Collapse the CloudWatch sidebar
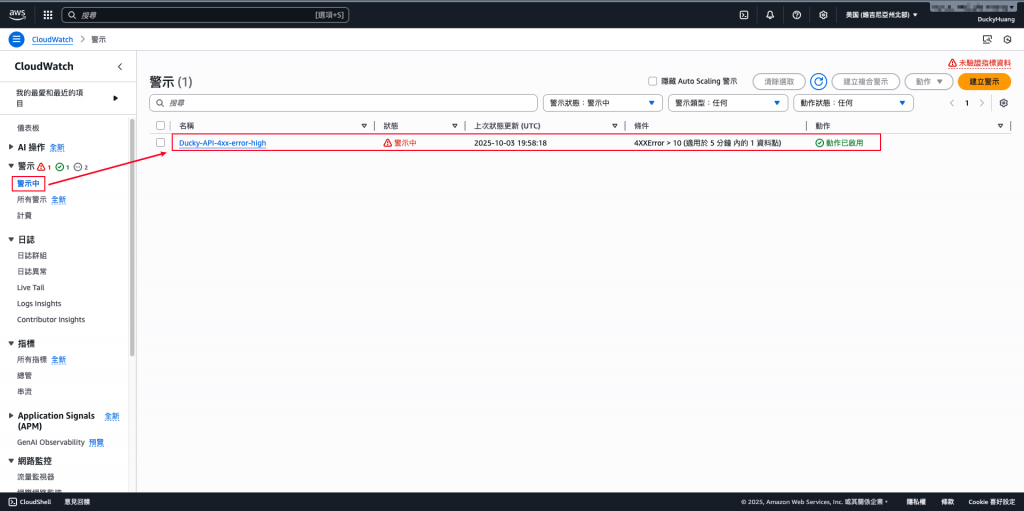The image size is (1024, 511). pyautogui.click(x=120, y=67)
